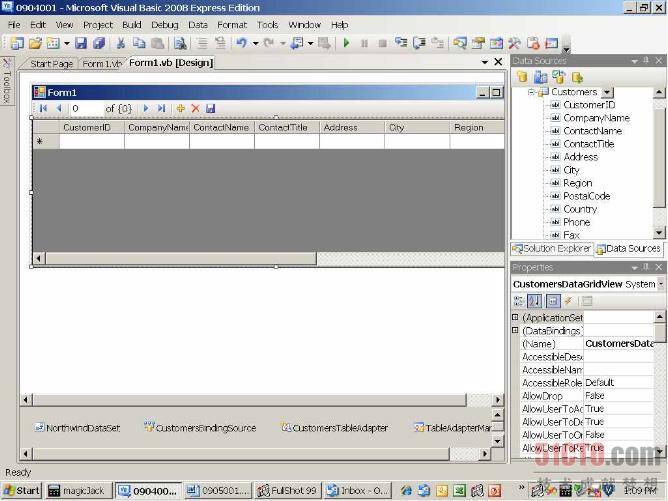Toggle the Properties Alphabetical sort icon
The image size is (668, 501).
tap(535, 301)
